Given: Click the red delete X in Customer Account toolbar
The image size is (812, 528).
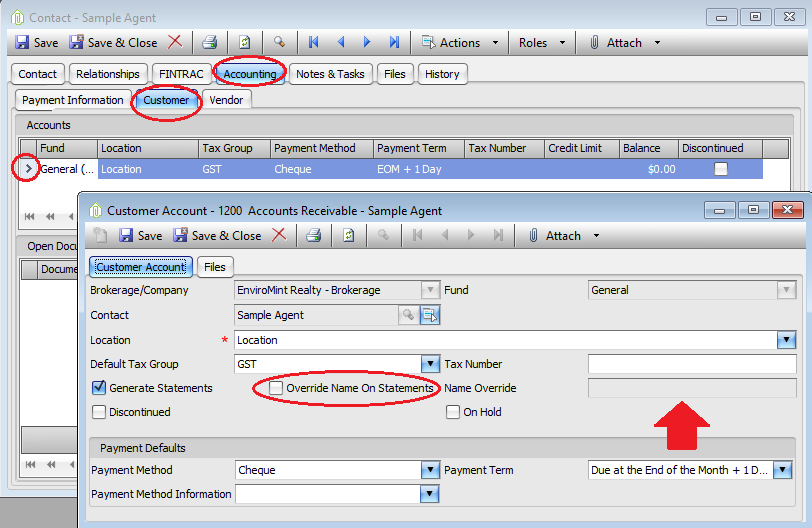Looking at the screenshot, I should (x=279, y=235).
